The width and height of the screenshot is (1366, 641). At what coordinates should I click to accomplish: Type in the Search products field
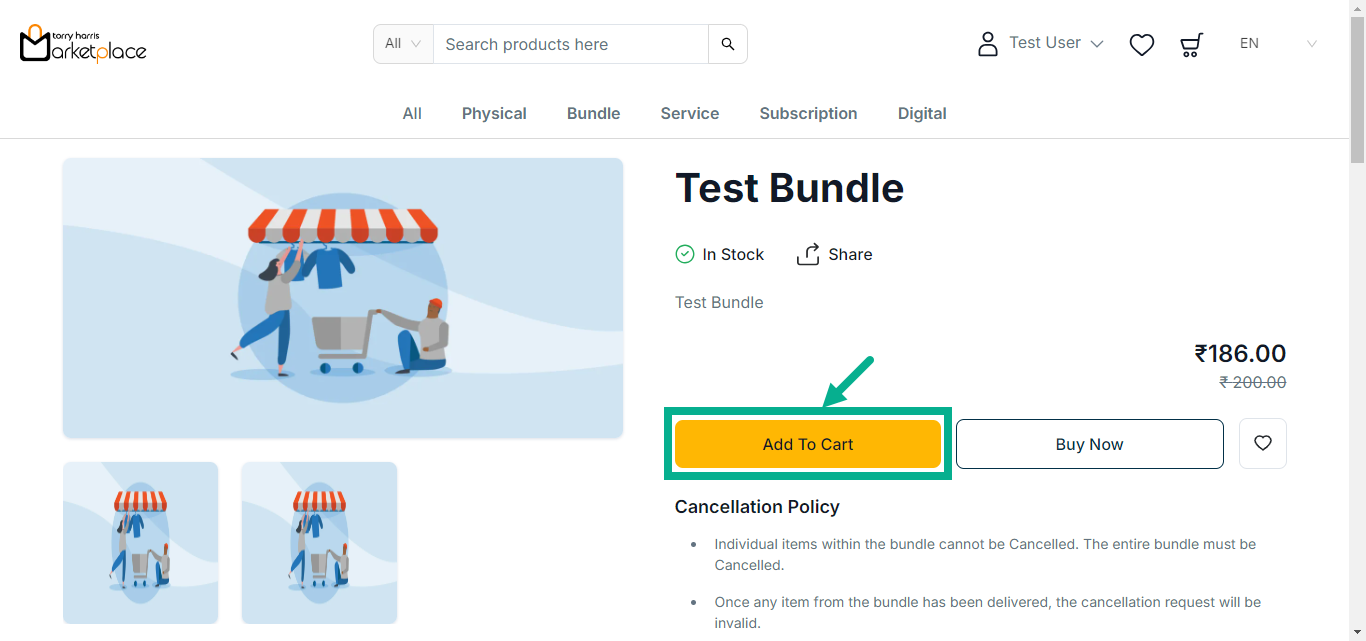(x=570, y=44)
